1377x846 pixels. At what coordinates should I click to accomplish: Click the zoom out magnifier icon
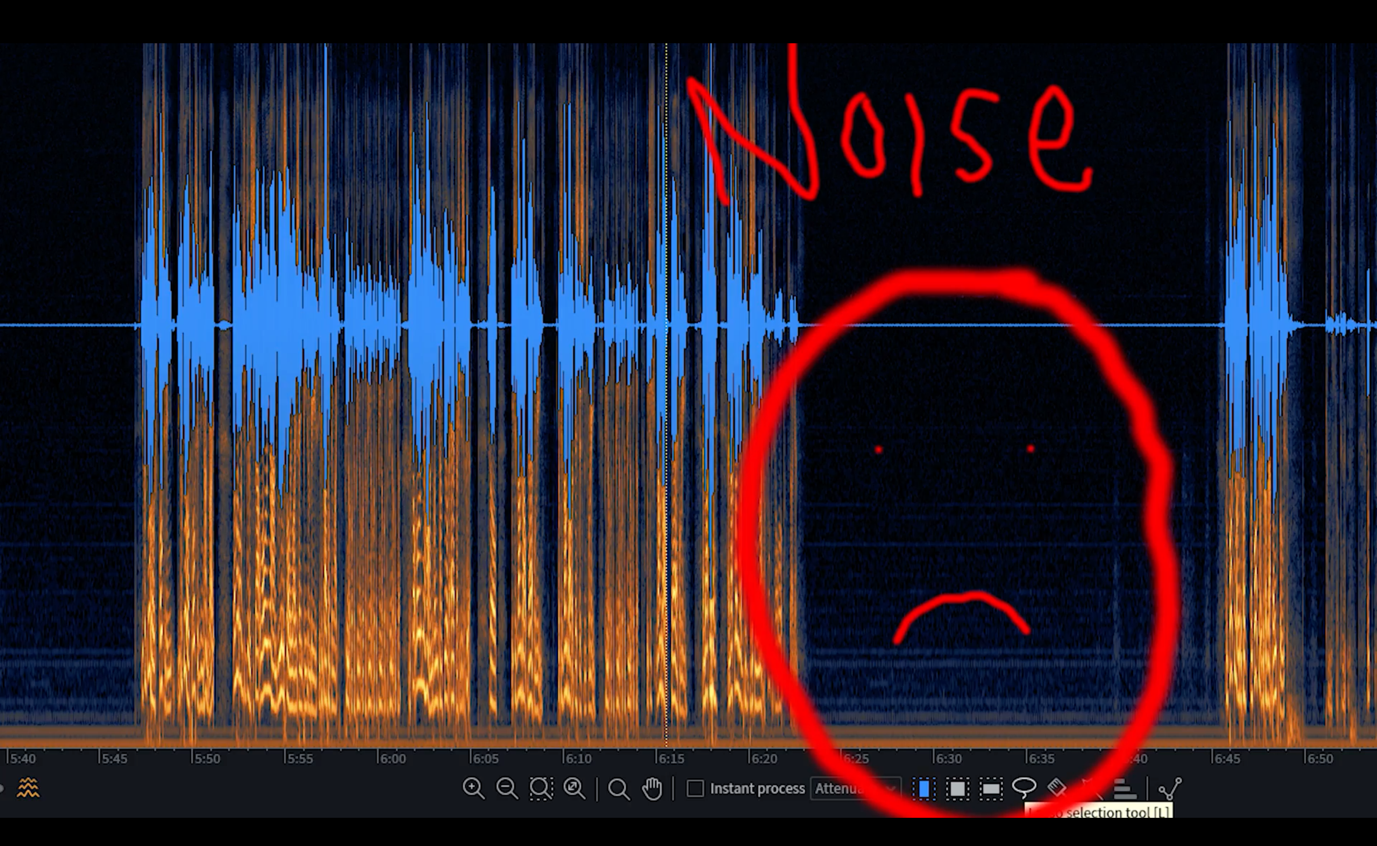pyautogui.click(x=507, y=789)
